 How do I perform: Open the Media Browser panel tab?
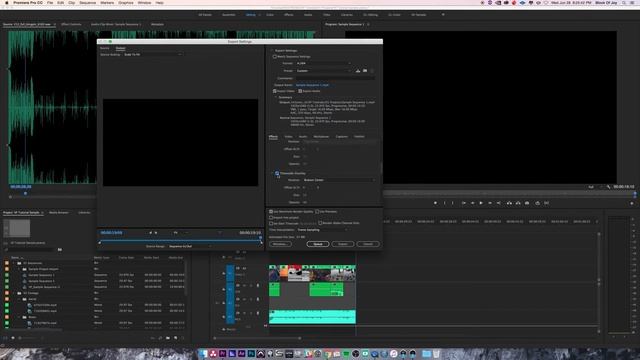point(59,213)
